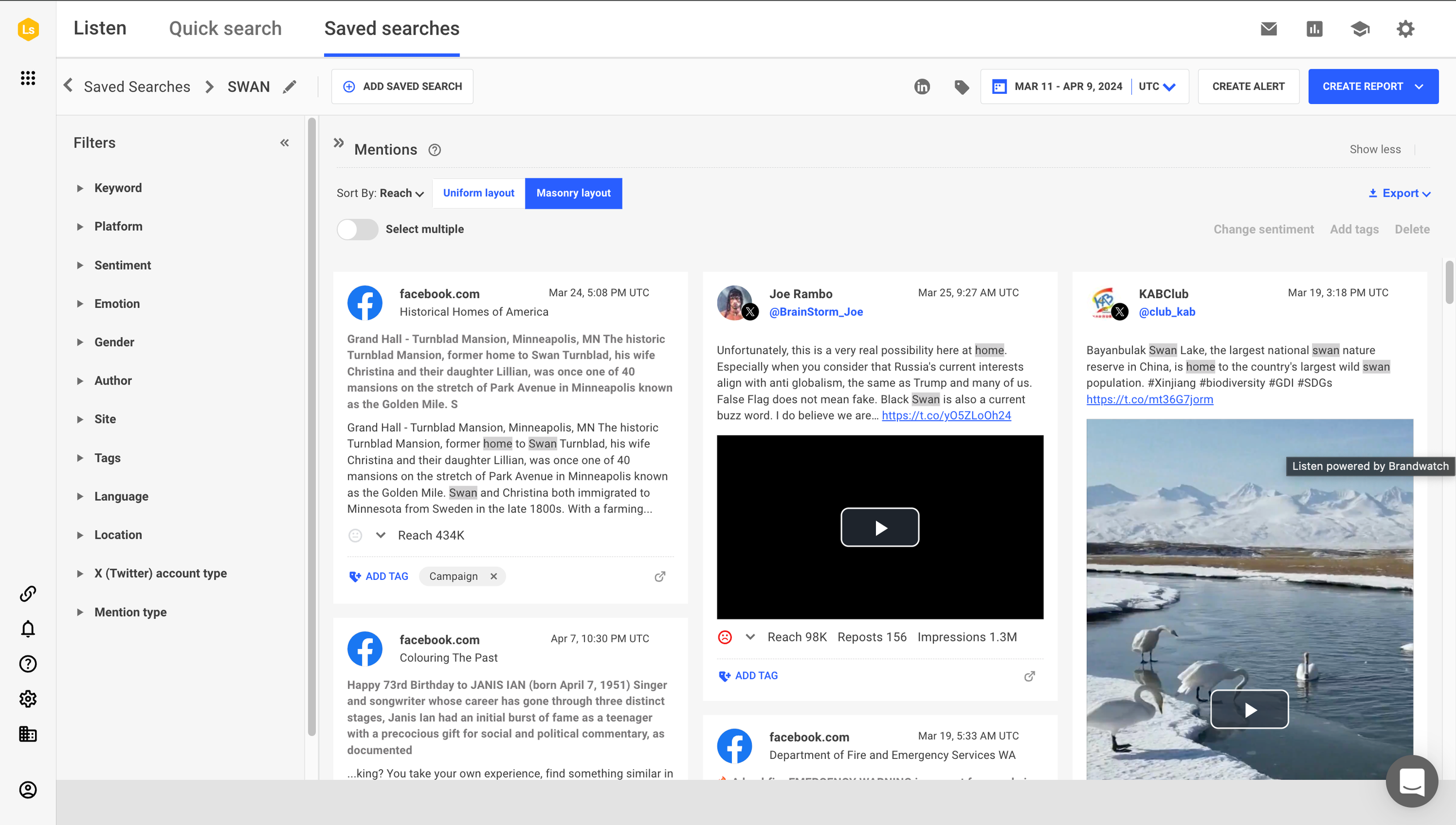Screen dimensions: 1456x825
Task: Click the Create Alert button
Action: coord(1248,87)
